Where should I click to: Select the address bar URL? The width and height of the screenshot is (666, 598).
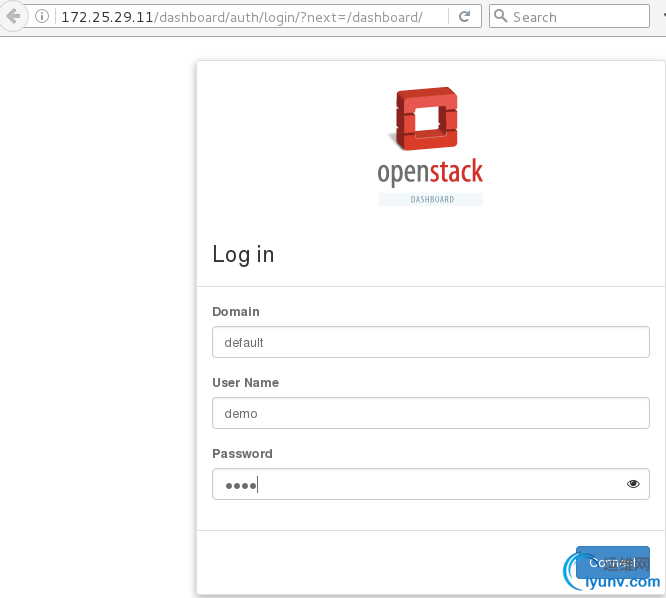(x=242, y=17)
